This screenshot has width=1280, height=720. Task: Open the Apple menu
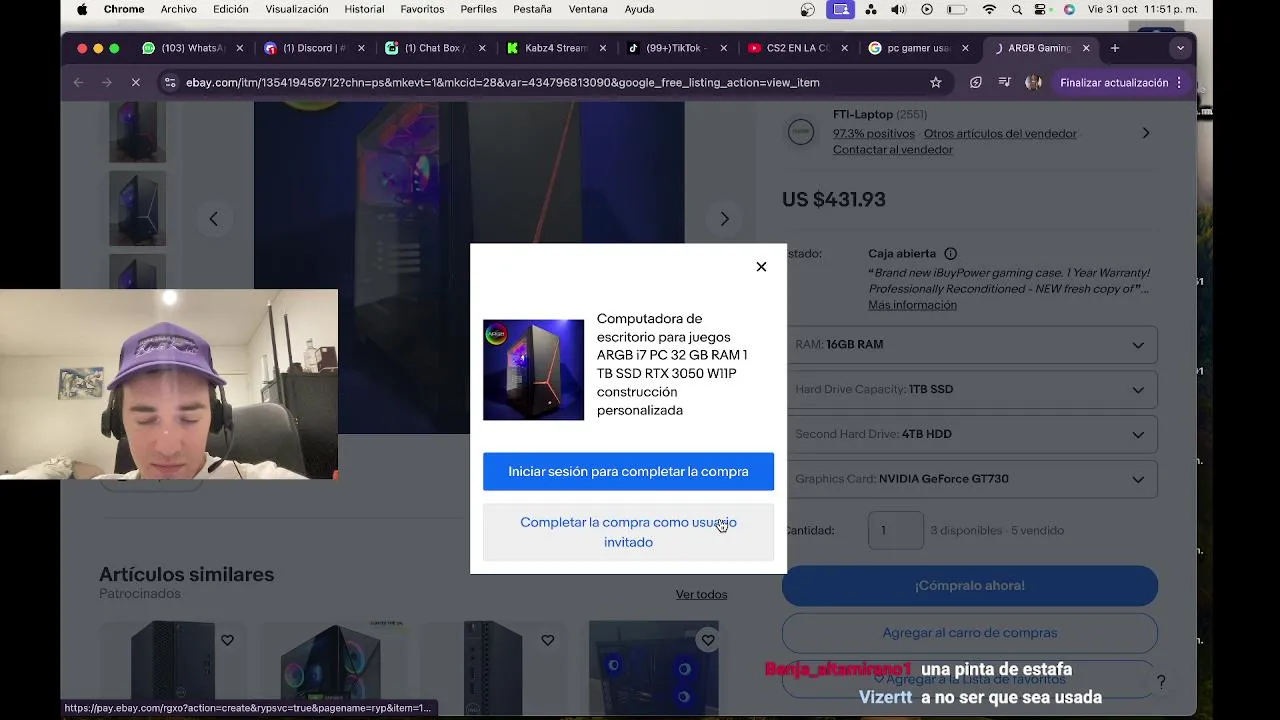pos(82,10)
